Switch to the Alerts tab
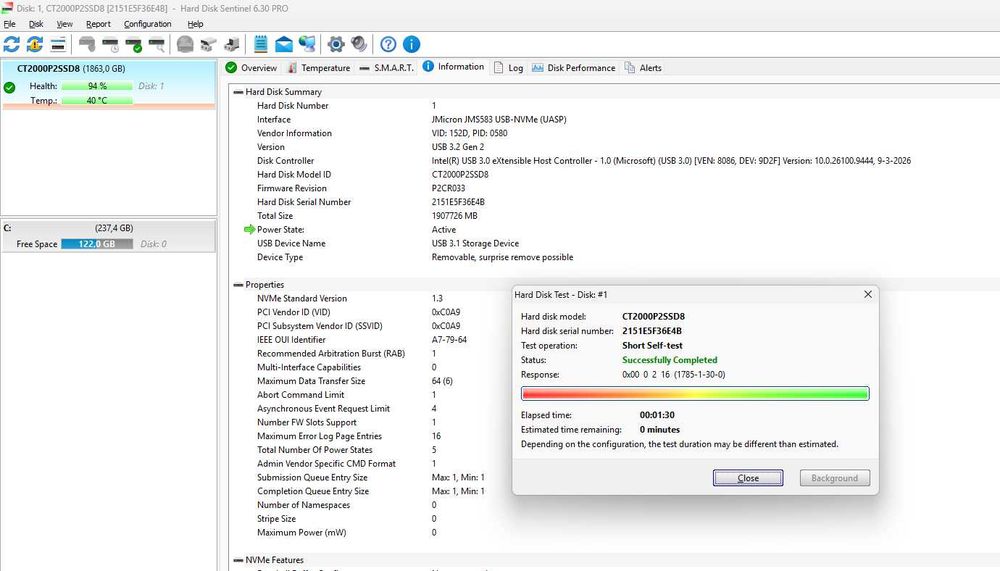 pyautogui.click(x=643, y=68)
